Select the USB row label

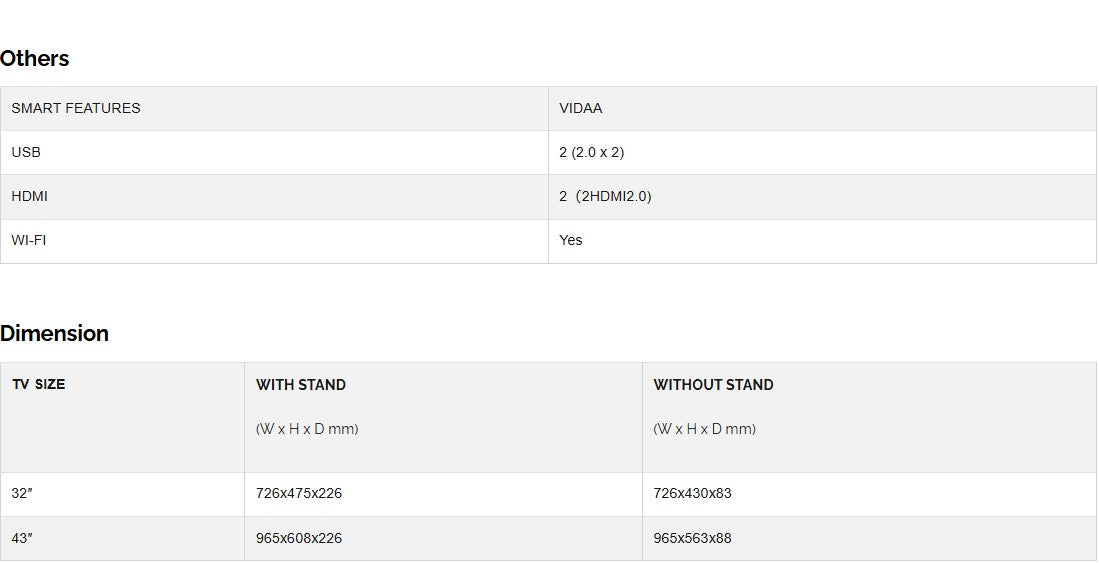coord(26,152)
